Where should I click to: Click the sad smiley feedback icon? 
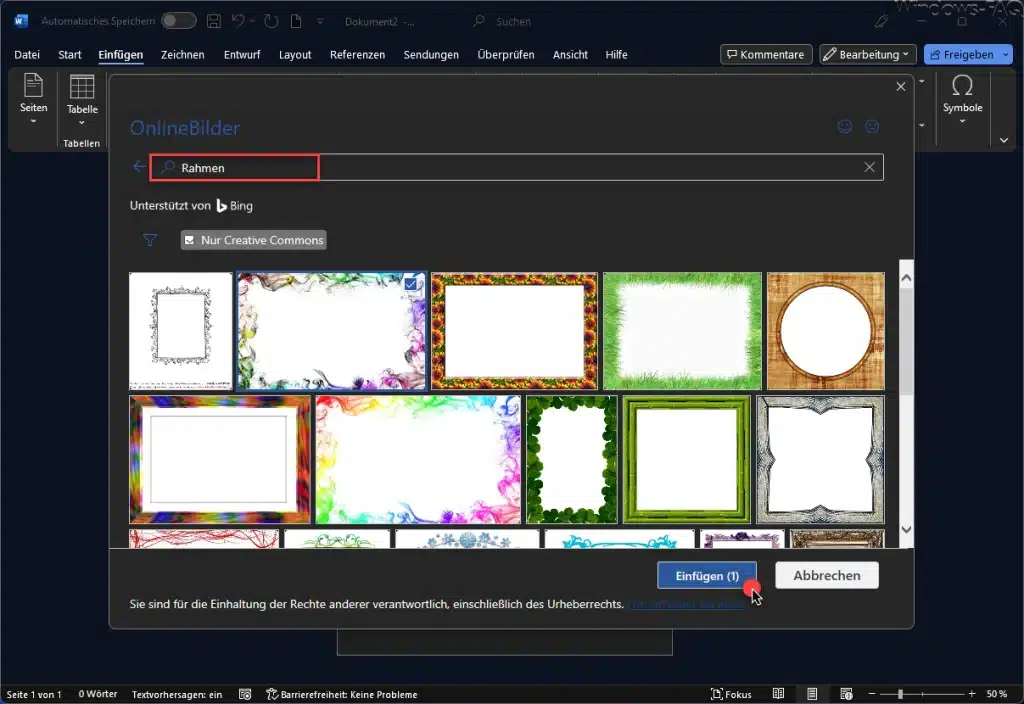coord(872,127)
